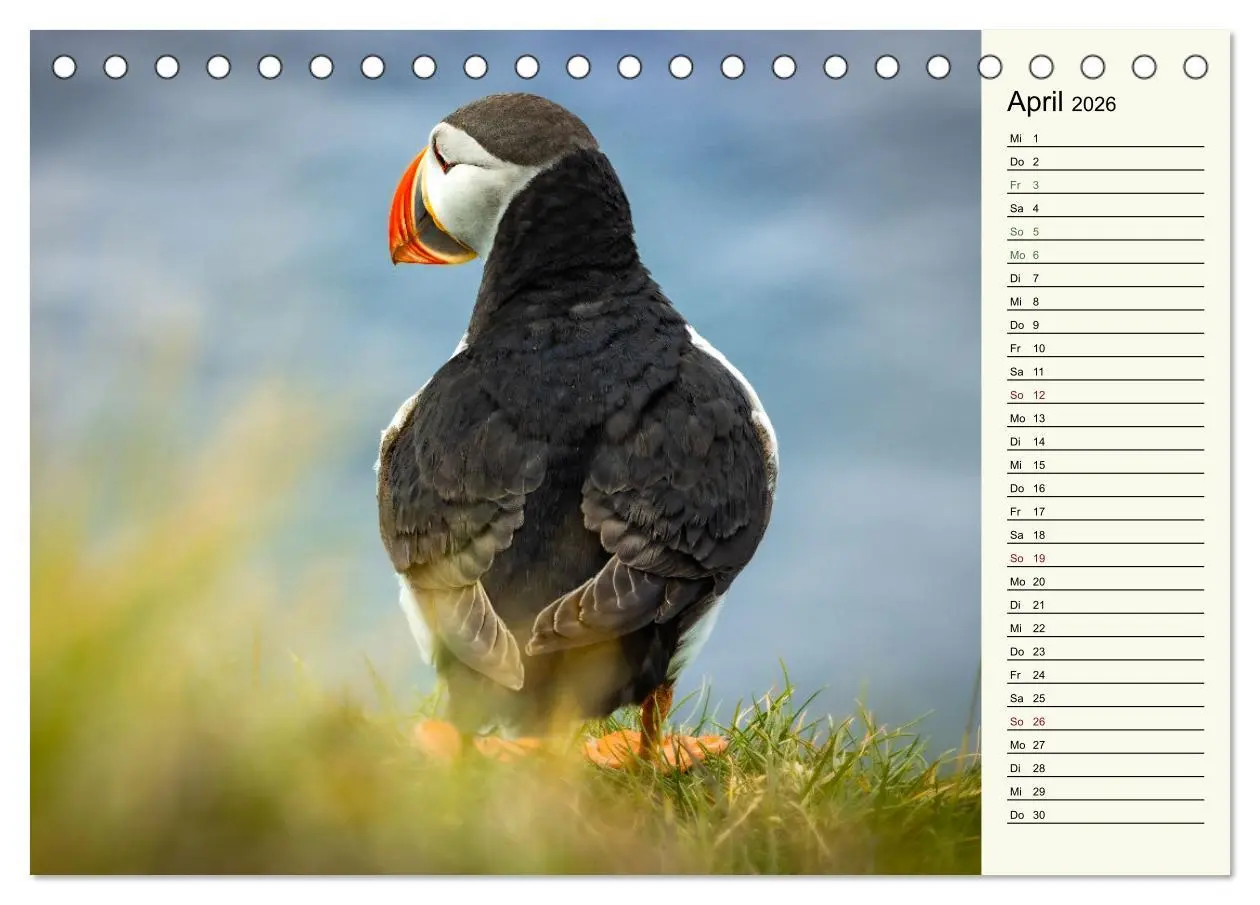This screenshot has width=1260, height=905.
Task: Select the 'Sa 25' date row
Action: tap(1105, 698)
